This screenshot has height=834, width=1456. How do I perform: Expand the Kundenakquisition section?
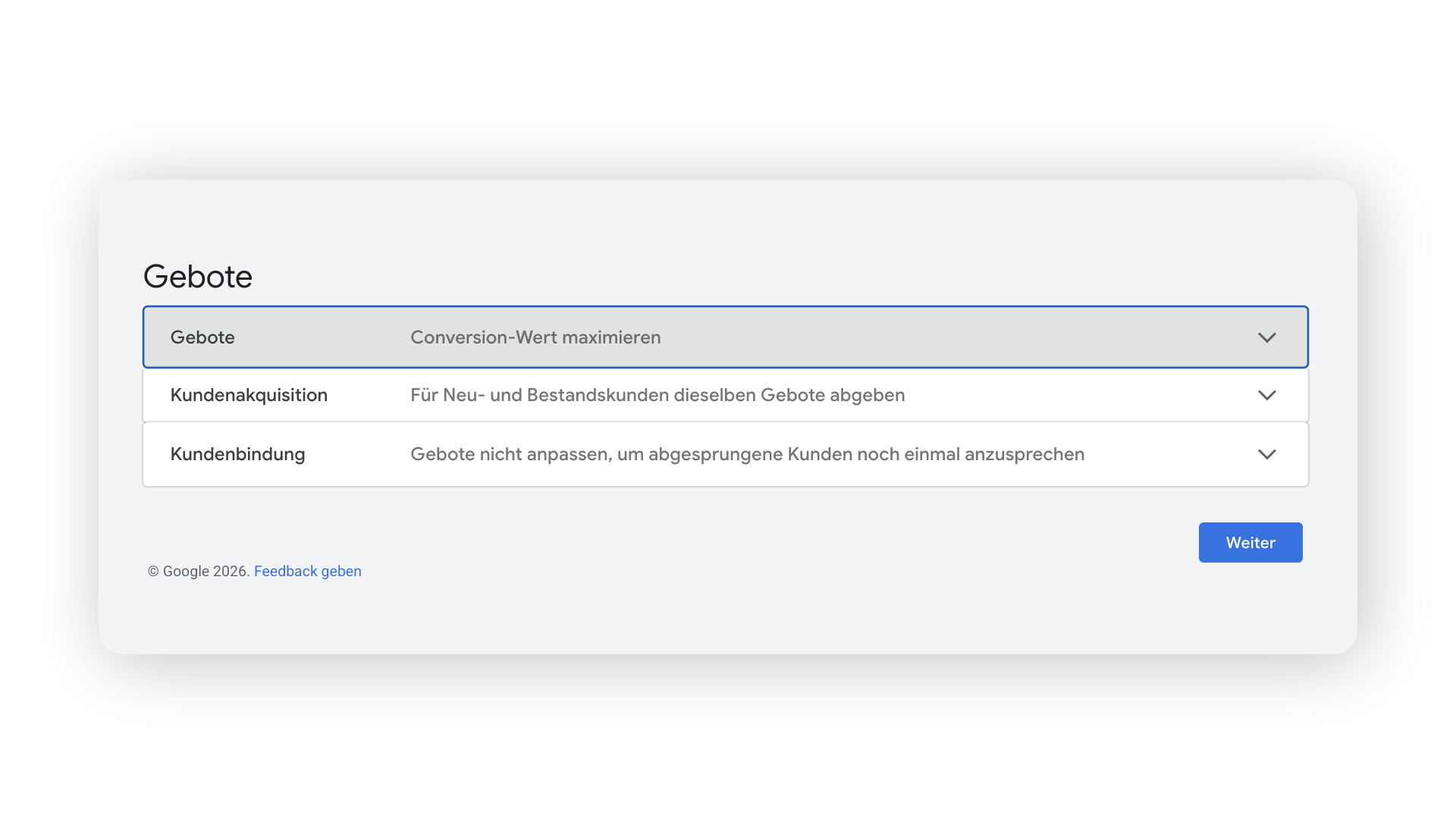click(x=725, y=395)
